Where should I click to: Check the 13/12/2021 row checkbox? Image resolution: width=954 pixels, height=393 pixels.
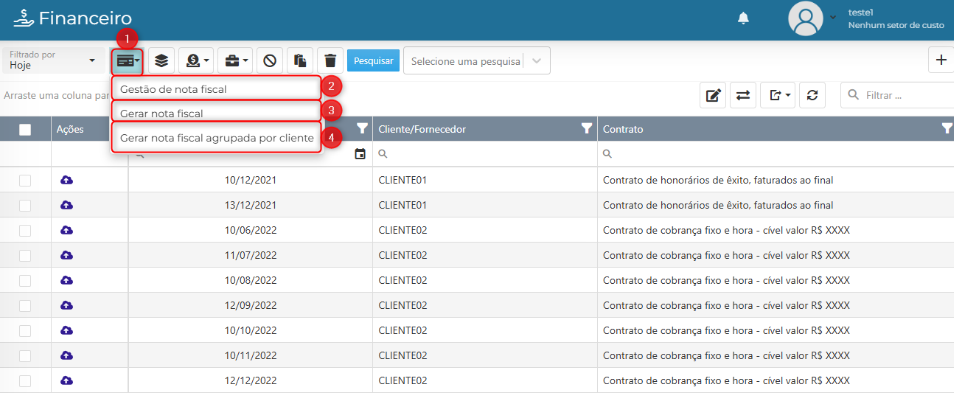click(x=25, y=206)
